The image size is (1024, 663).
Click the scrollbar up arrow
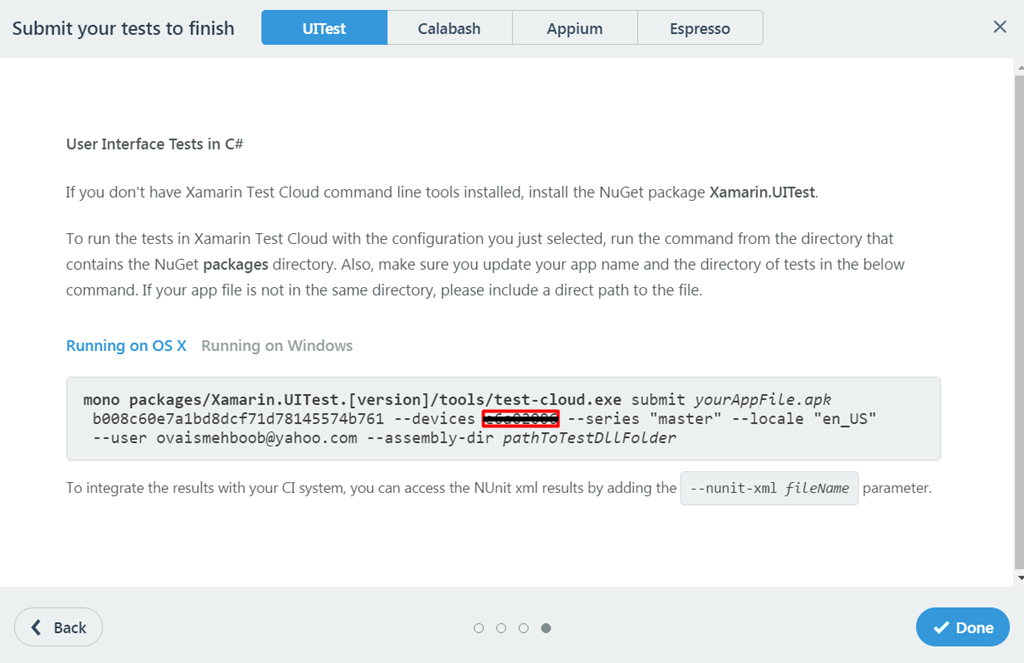pyautogui.click(x=1018, y=66)
